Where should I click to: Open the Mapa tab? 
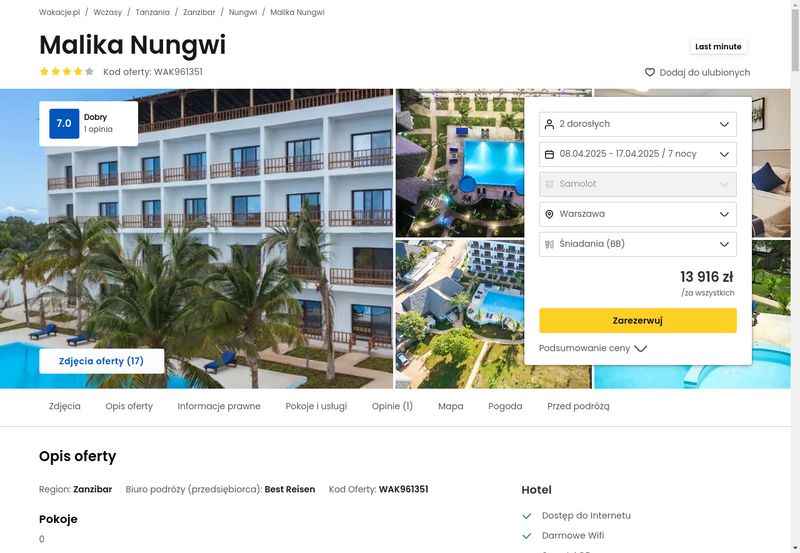451,406
